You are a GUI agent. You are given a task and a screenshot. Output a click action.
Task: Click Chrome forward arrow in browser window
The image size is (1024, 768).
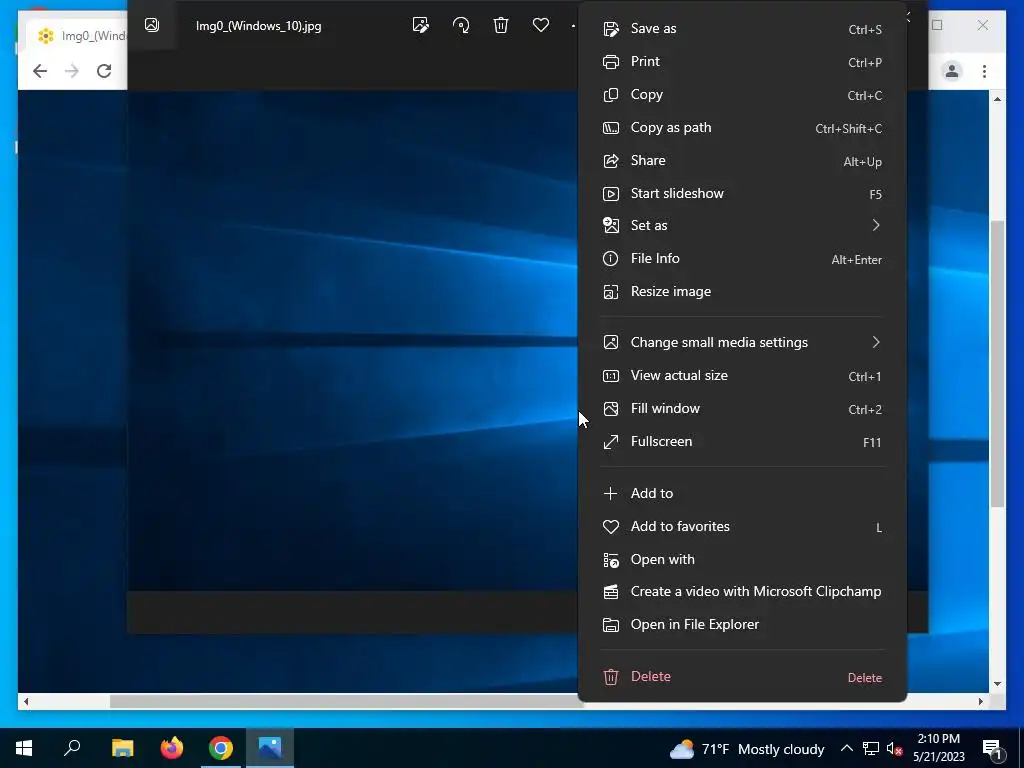click(72, 71)
